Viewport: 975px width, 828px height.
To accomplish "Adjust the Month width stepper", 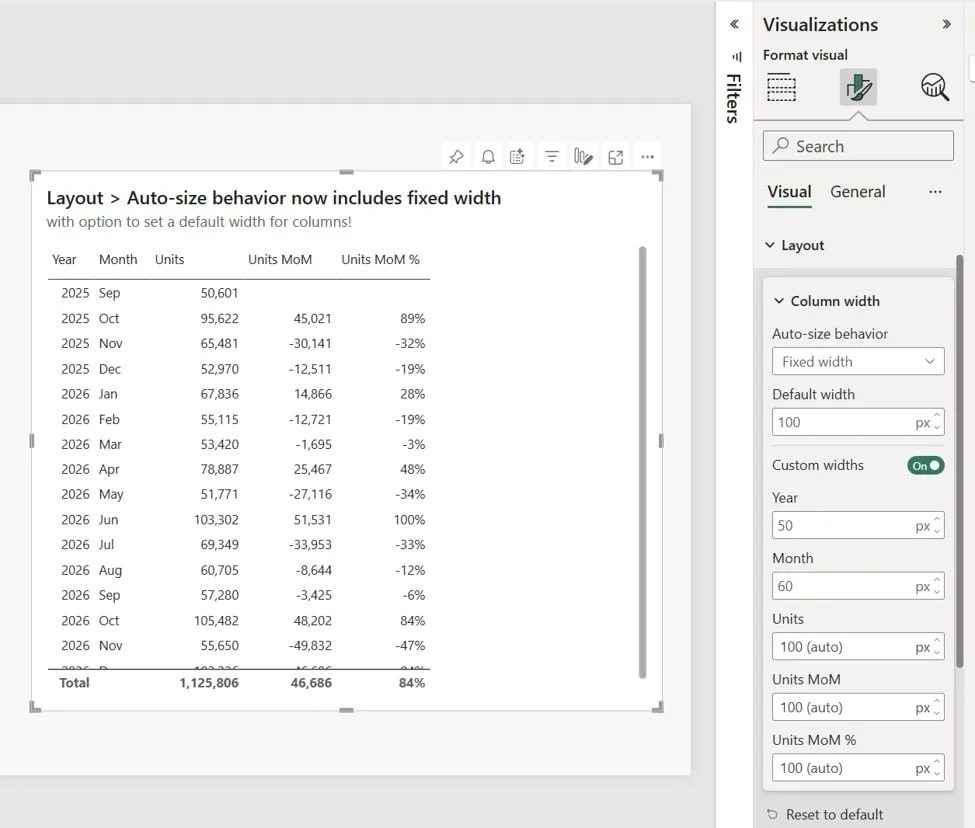I will (x=936, y=586).
